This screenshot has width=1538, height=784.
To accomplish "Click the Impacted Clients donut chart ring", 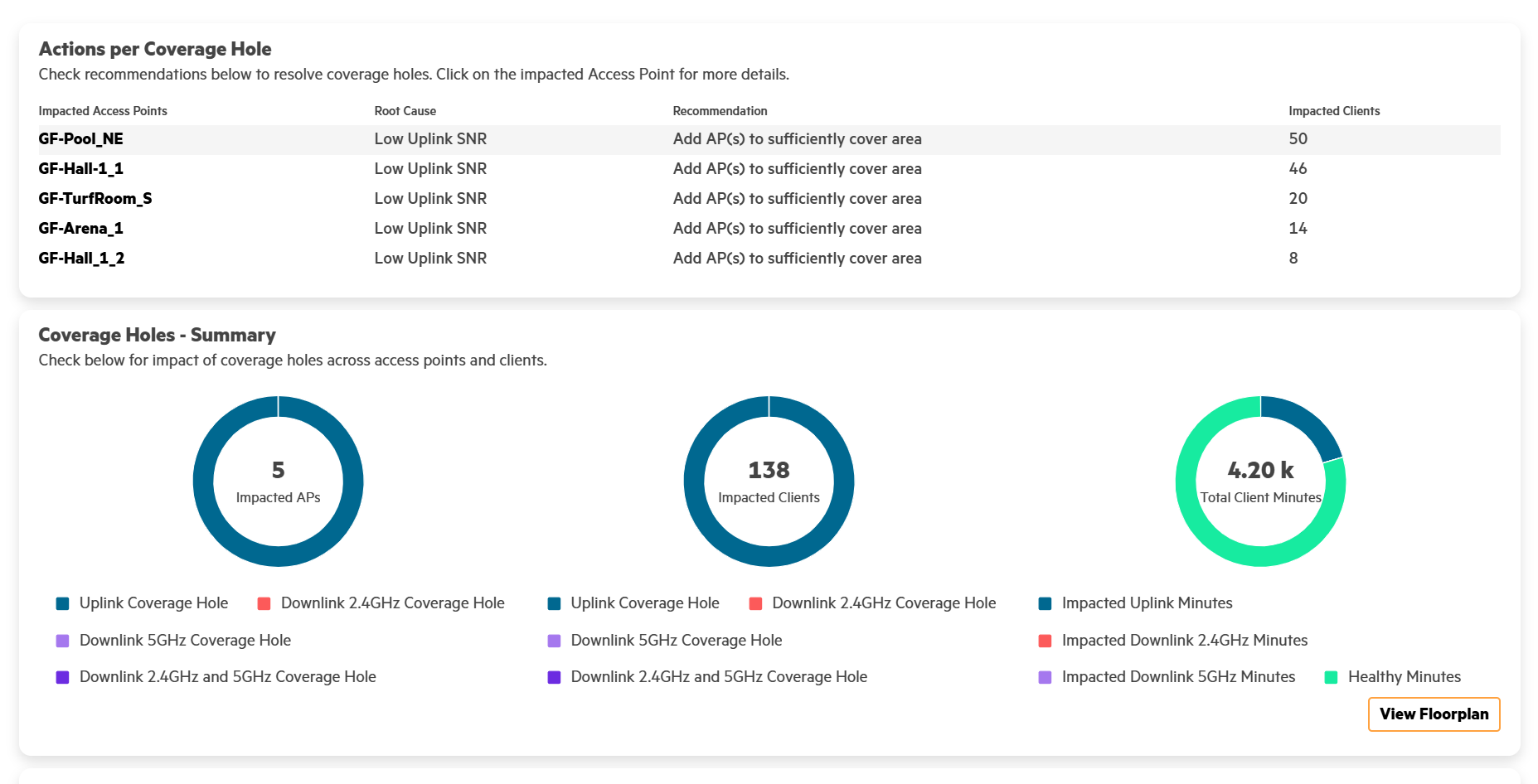I will click(694, 482).
